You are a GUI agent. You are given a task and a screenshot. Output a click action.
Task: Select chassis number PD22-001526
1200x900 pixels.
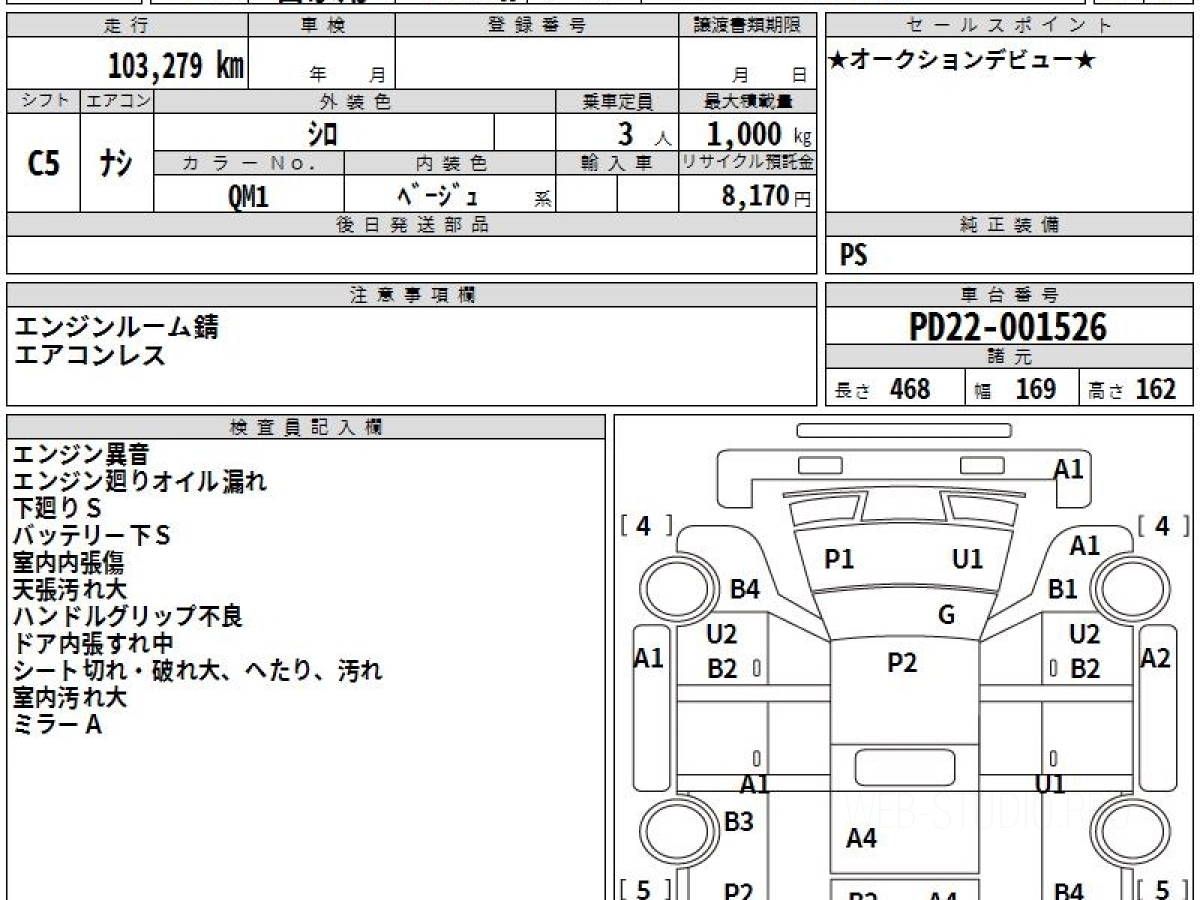pyautogui.click(x=1007, y=326)
